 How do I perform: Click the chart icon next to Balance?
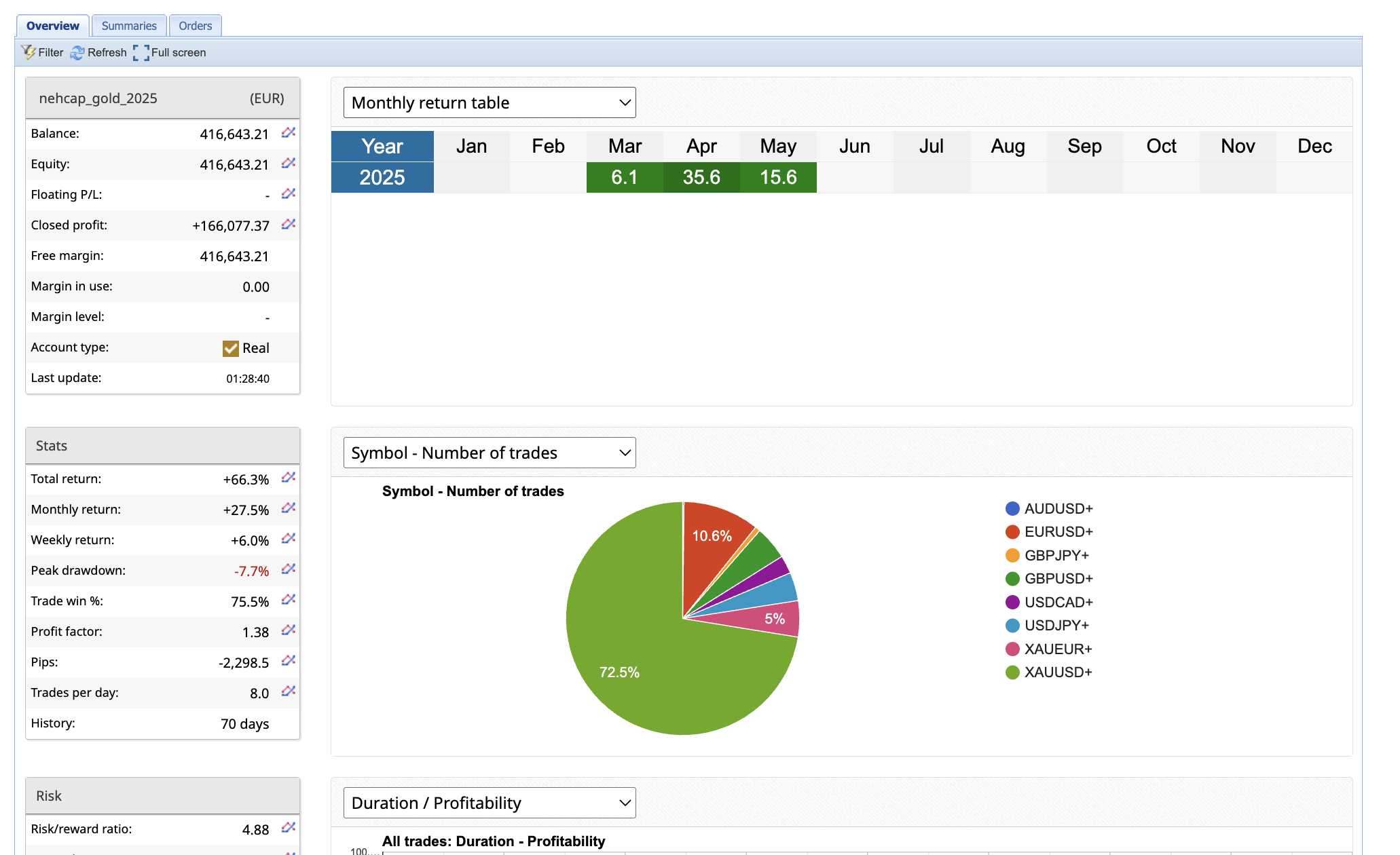(x=289, y=133)
